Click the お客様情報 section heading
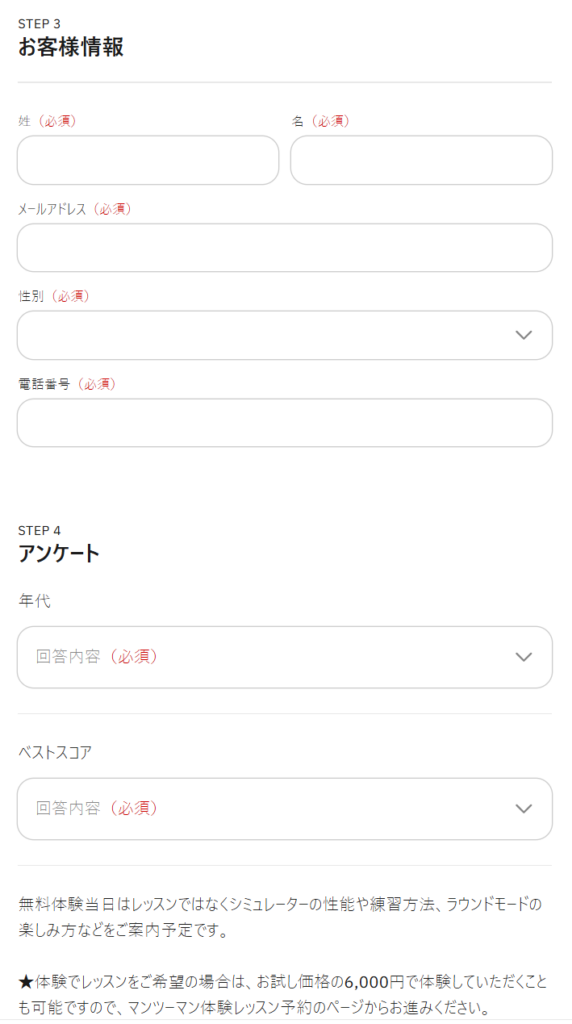 click(x=71, y=48)
